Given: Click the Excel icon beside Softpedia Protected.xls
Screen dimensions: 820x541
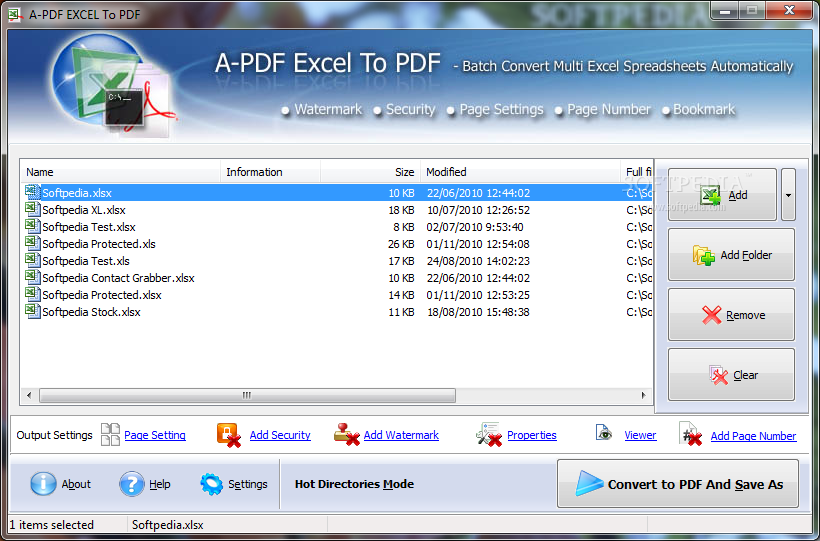Looking at the screenshot, I should coord(32,243).
